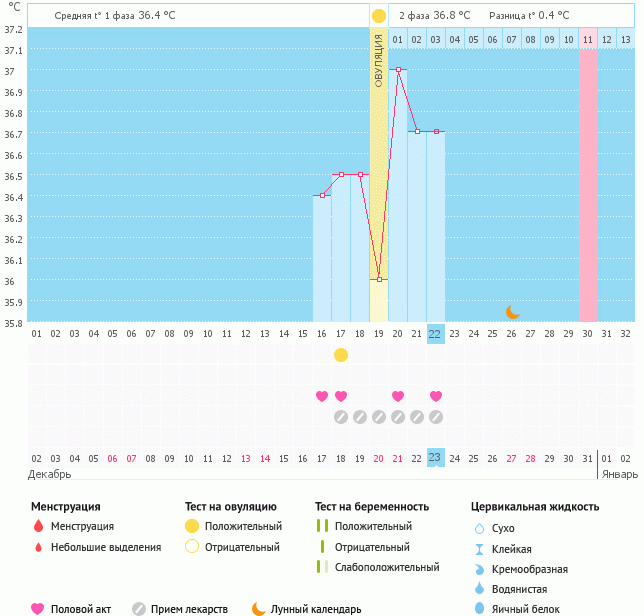Click the yellow ovulation circle atop the chart
The height and width of the screenshot is (616, 644).
[378, 16]
